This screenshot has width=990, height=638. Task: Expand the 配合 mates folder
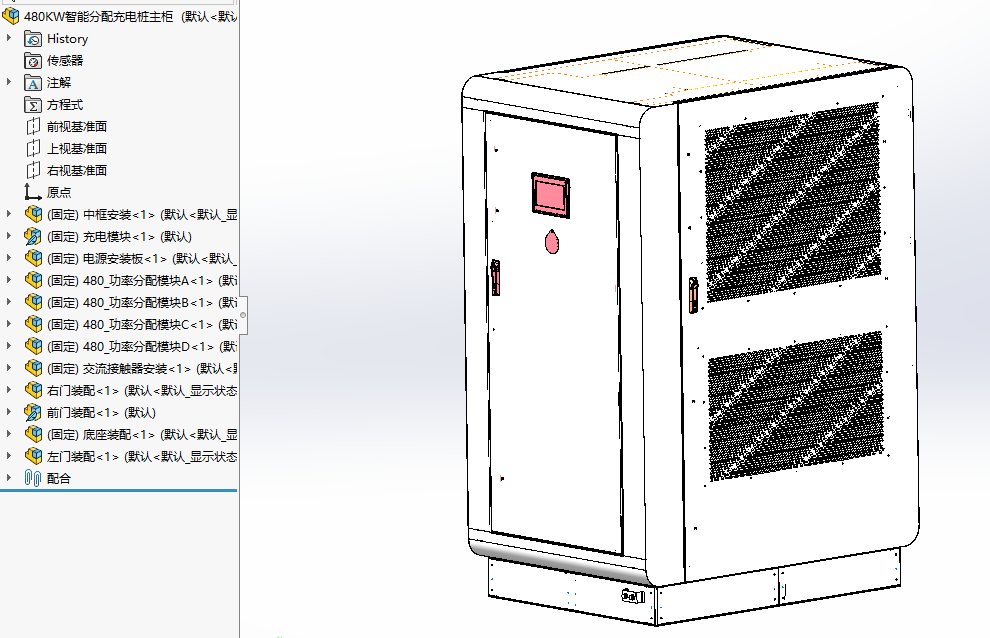9,478
